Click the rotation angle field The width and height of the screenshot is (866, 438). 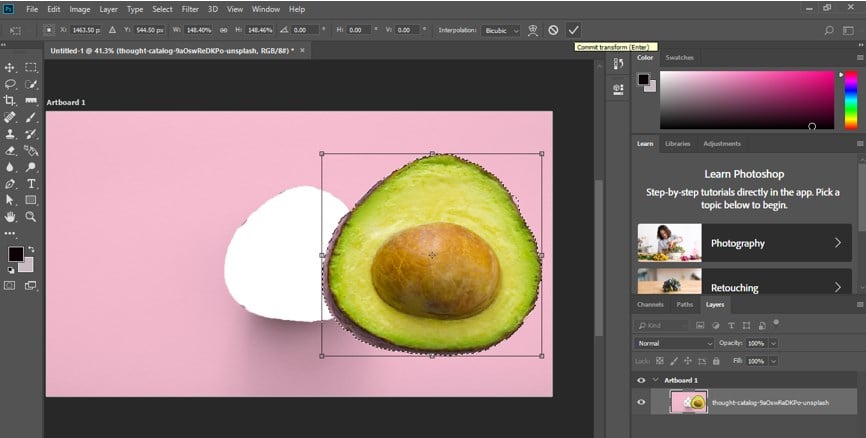[305, 30]
